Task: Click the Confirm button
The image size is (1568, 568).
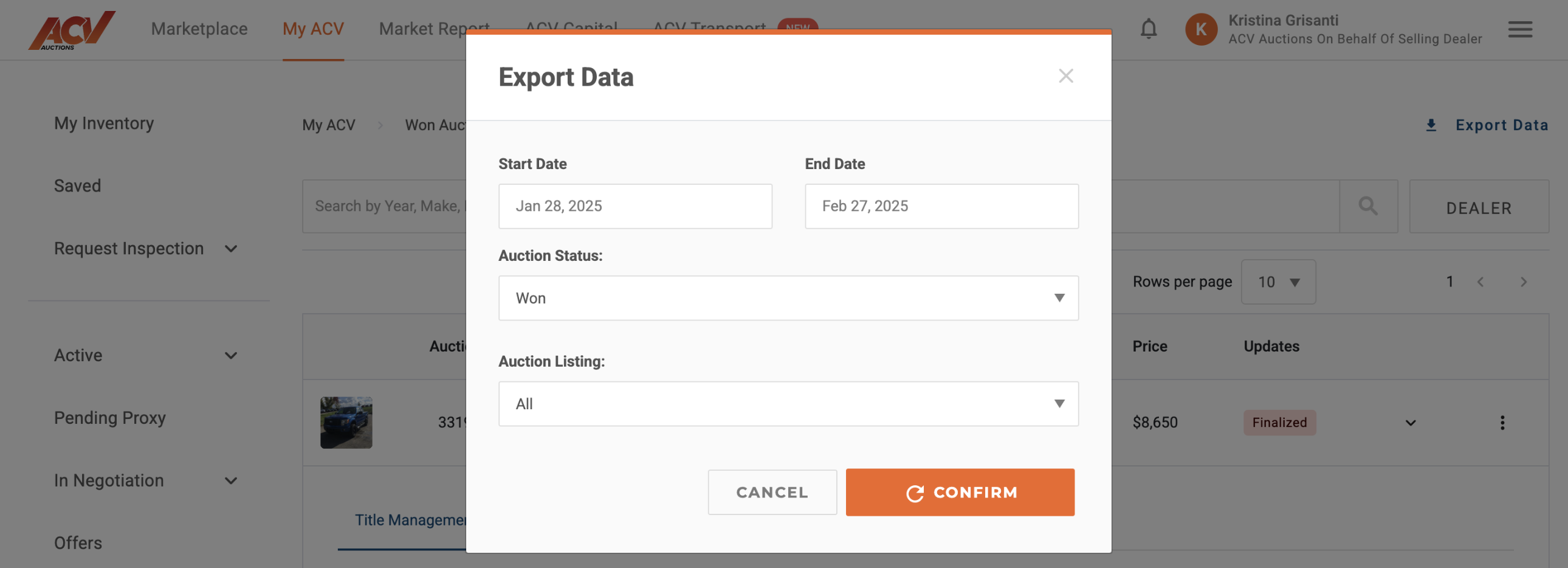Action: tap(960, 492)
